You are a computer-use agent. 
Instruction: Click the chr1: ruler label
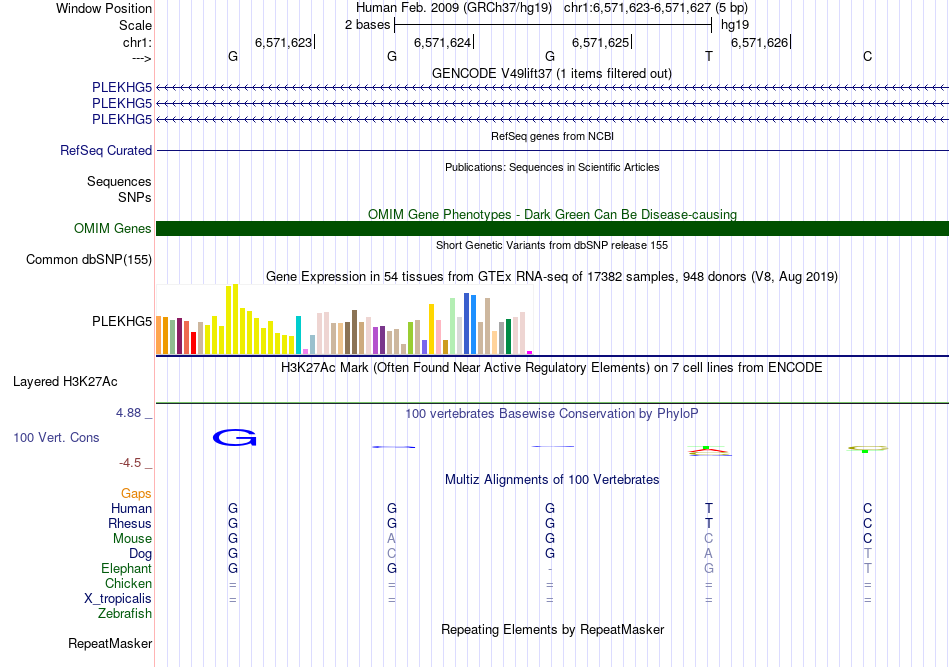(137, 42)
